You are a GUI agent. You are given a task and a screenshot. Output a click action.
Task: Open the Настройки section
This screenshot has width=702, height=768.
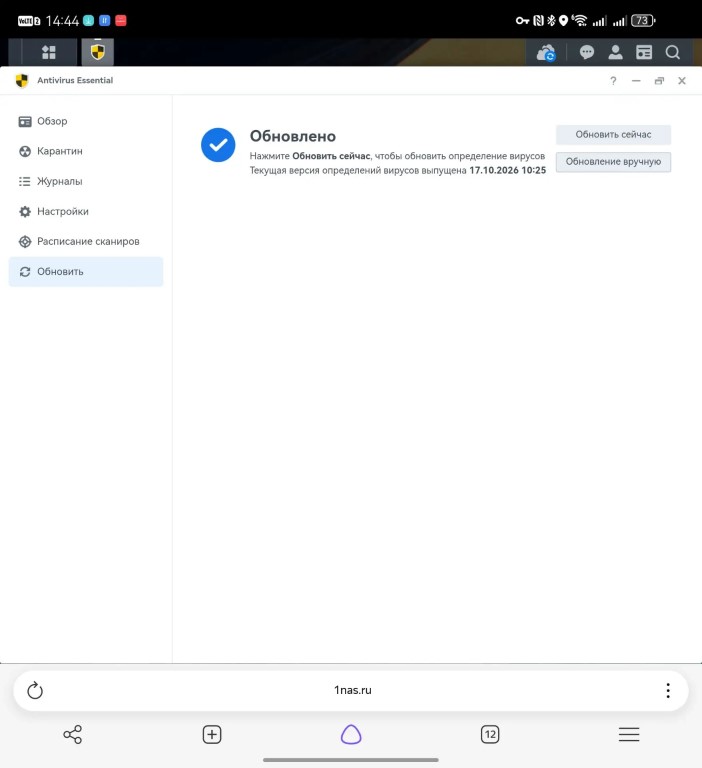click(86, 212)
